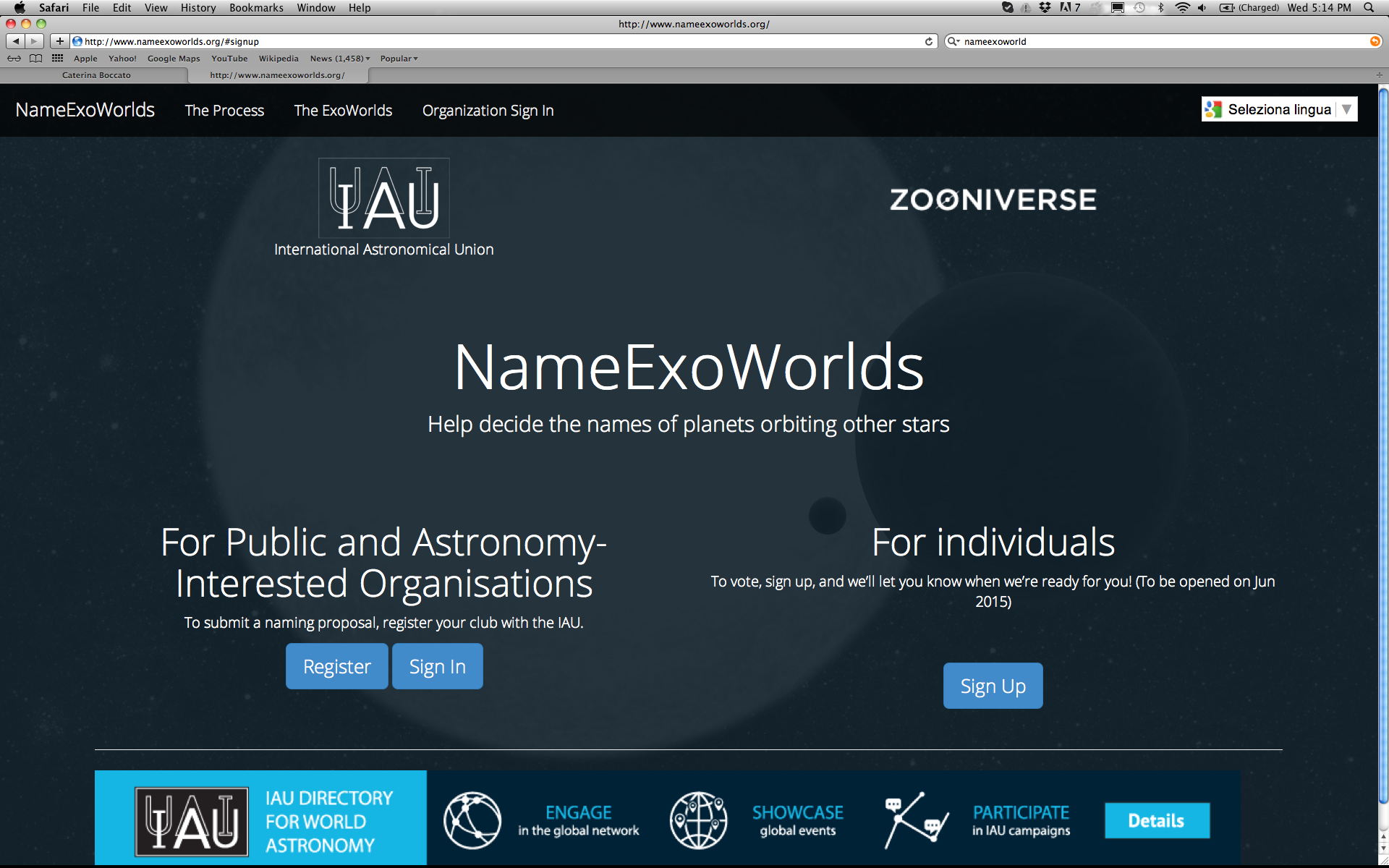Expand the Popular bookmarks dropdown
This screenshot has width=1389, height=868.
(399, 59)
